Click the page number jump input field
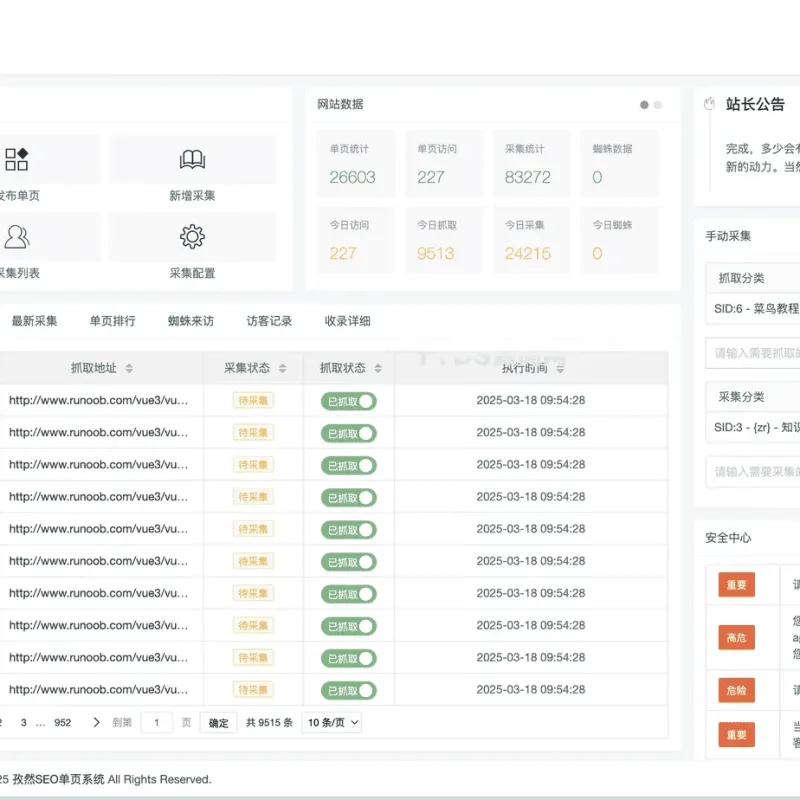This screenshot has height=800, width=800. (157, 722)
